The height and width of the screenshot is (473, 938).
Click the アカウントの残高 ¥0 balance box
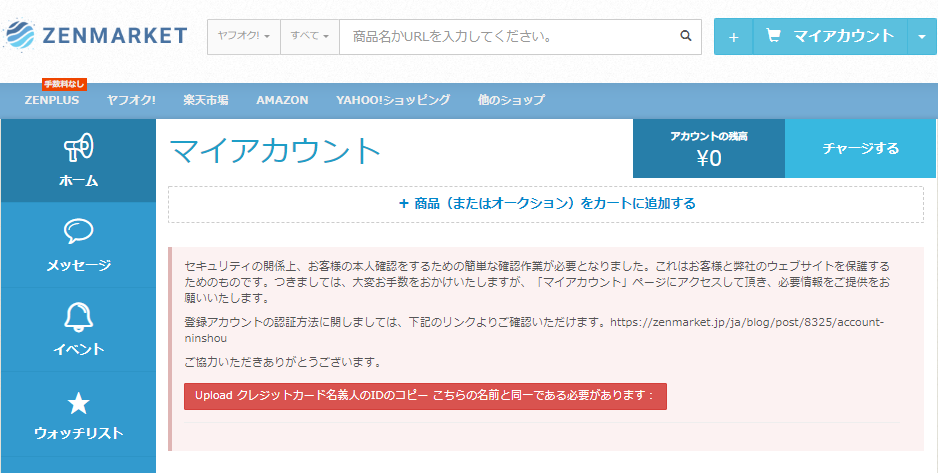(709, 148)
